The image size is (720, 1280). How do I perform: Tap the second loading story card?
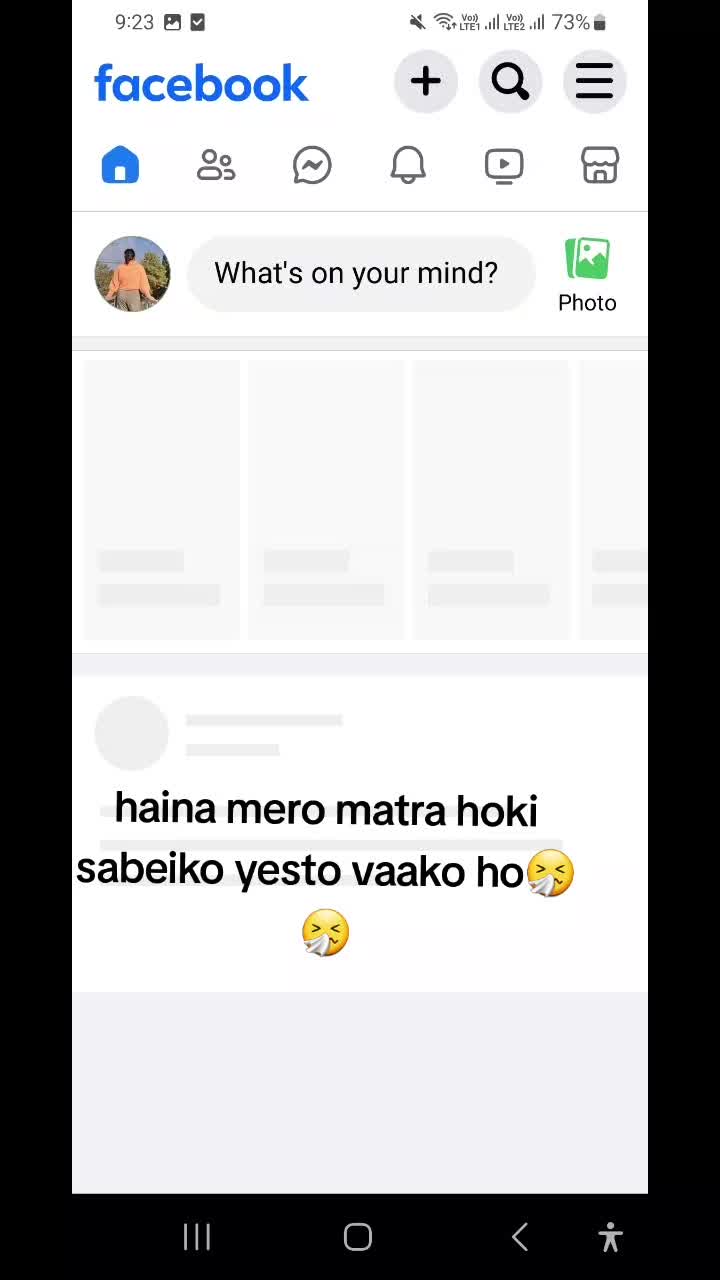click(326, 499)
